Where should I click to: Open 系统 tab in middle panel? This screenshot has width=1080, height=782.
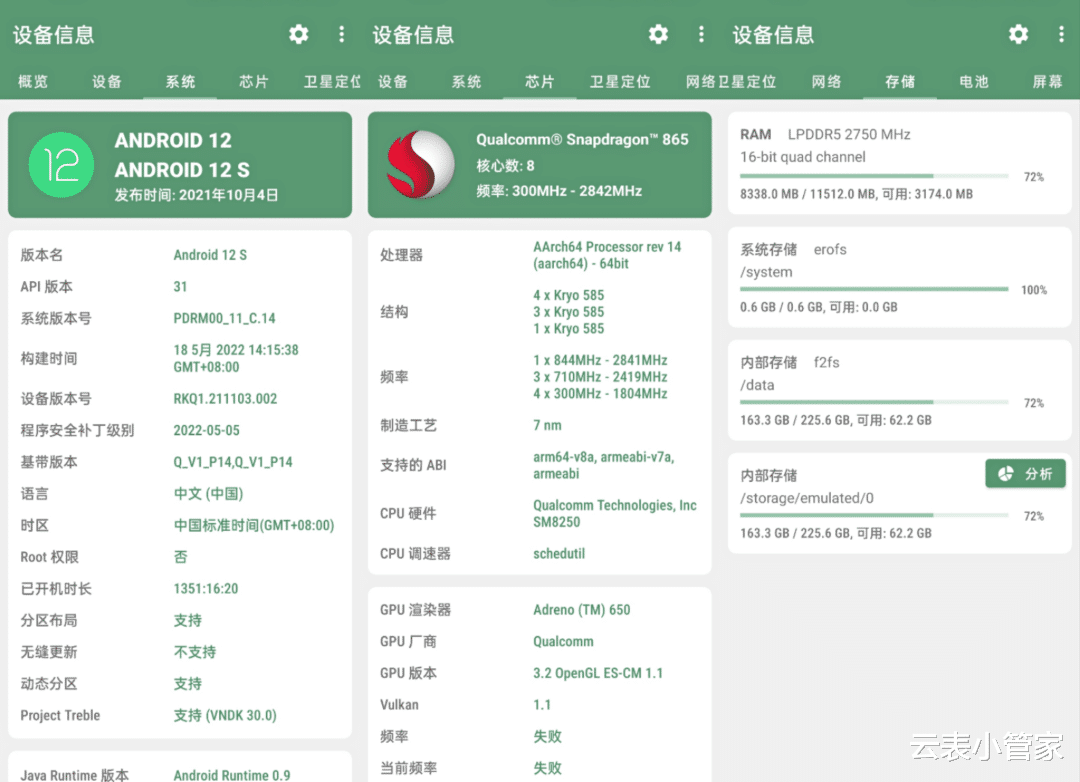[466, 82]
